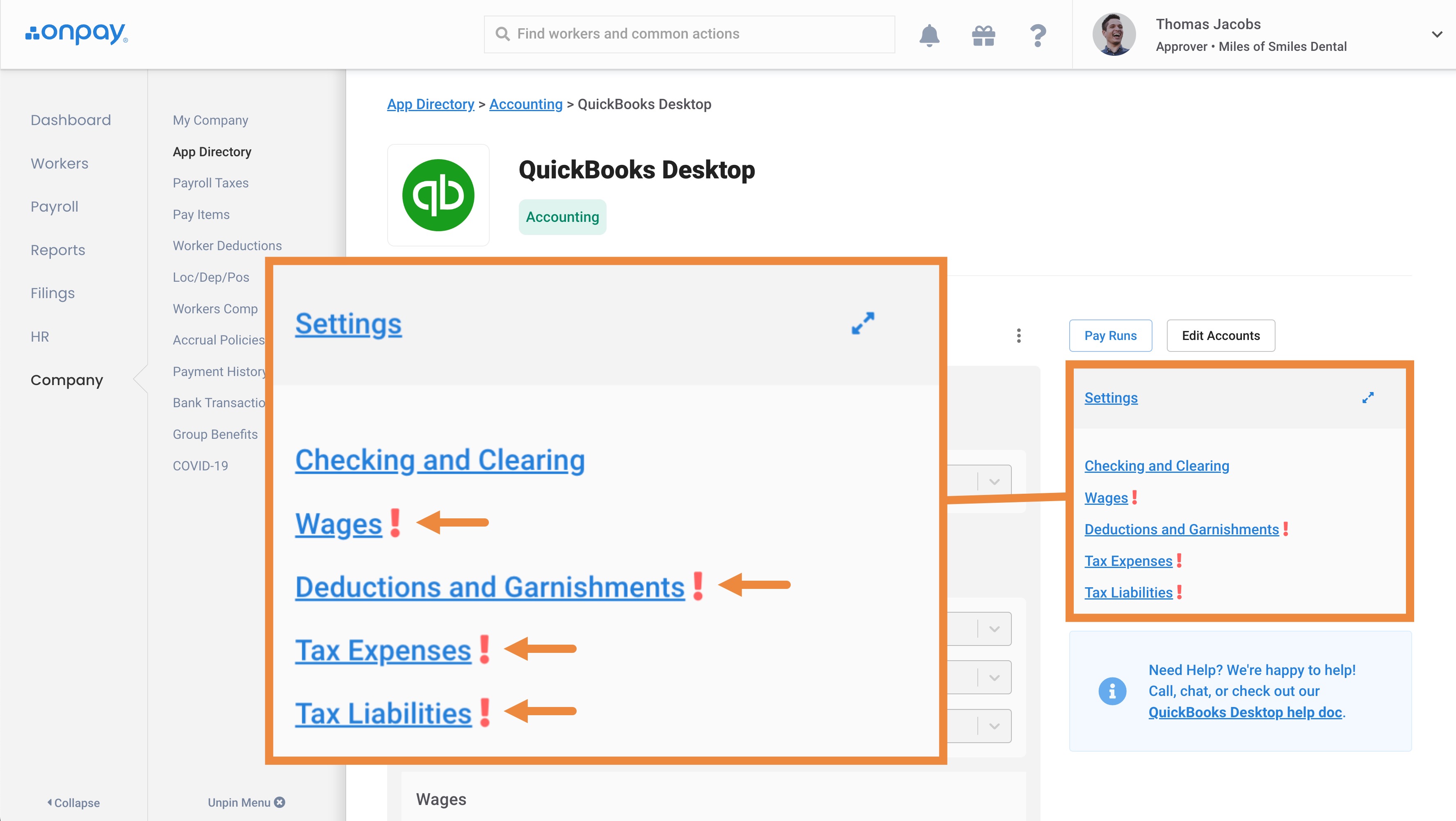Open Deductions and Garnishments in right panel
Screen dimensions: 1456x821
tap(1181, 529)
